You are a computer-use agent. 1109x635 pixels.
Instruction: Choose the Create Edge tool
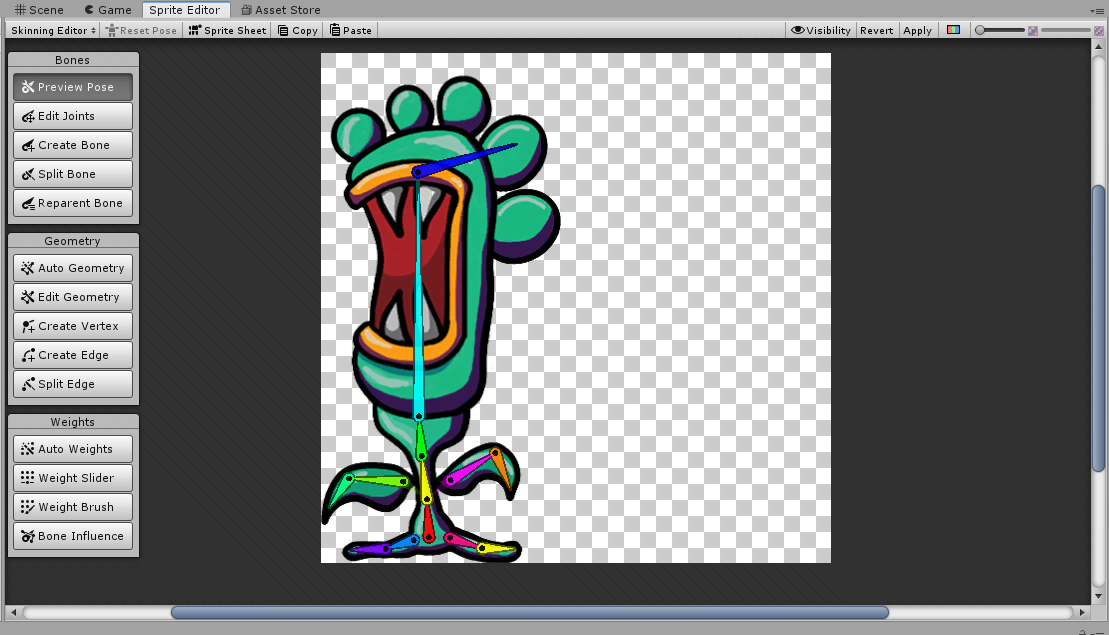pos(72,355)
